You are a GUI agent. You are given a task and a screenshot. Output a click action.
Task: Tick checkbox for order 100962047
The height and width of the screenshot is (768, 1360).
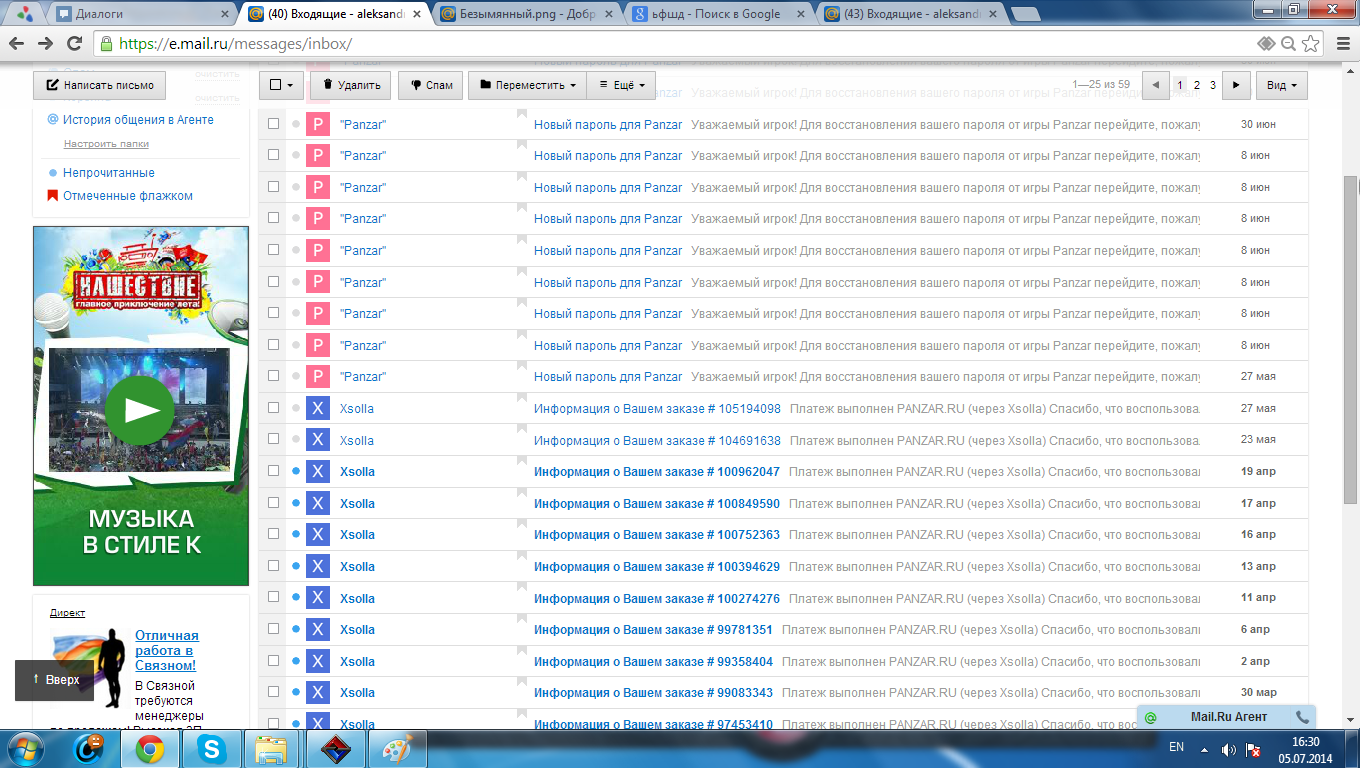coord(273,471)
